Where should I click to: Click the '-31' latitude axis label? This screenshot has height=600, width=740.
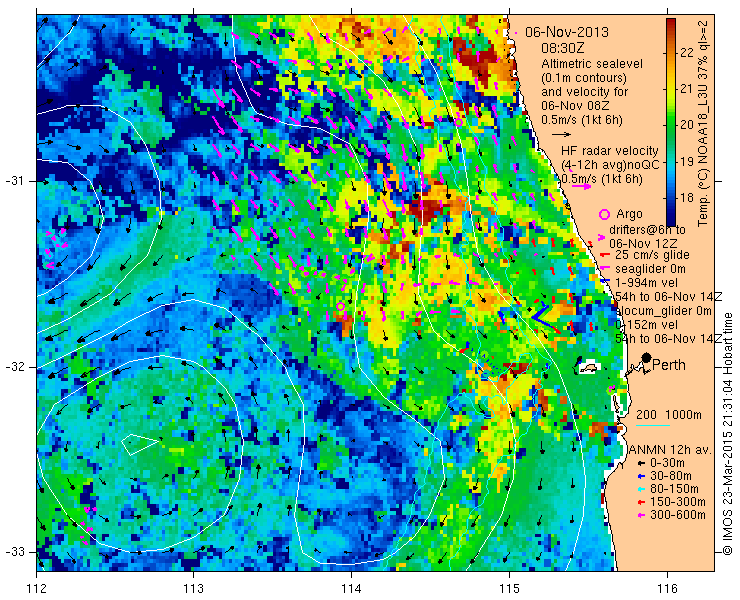click(14, 181)
